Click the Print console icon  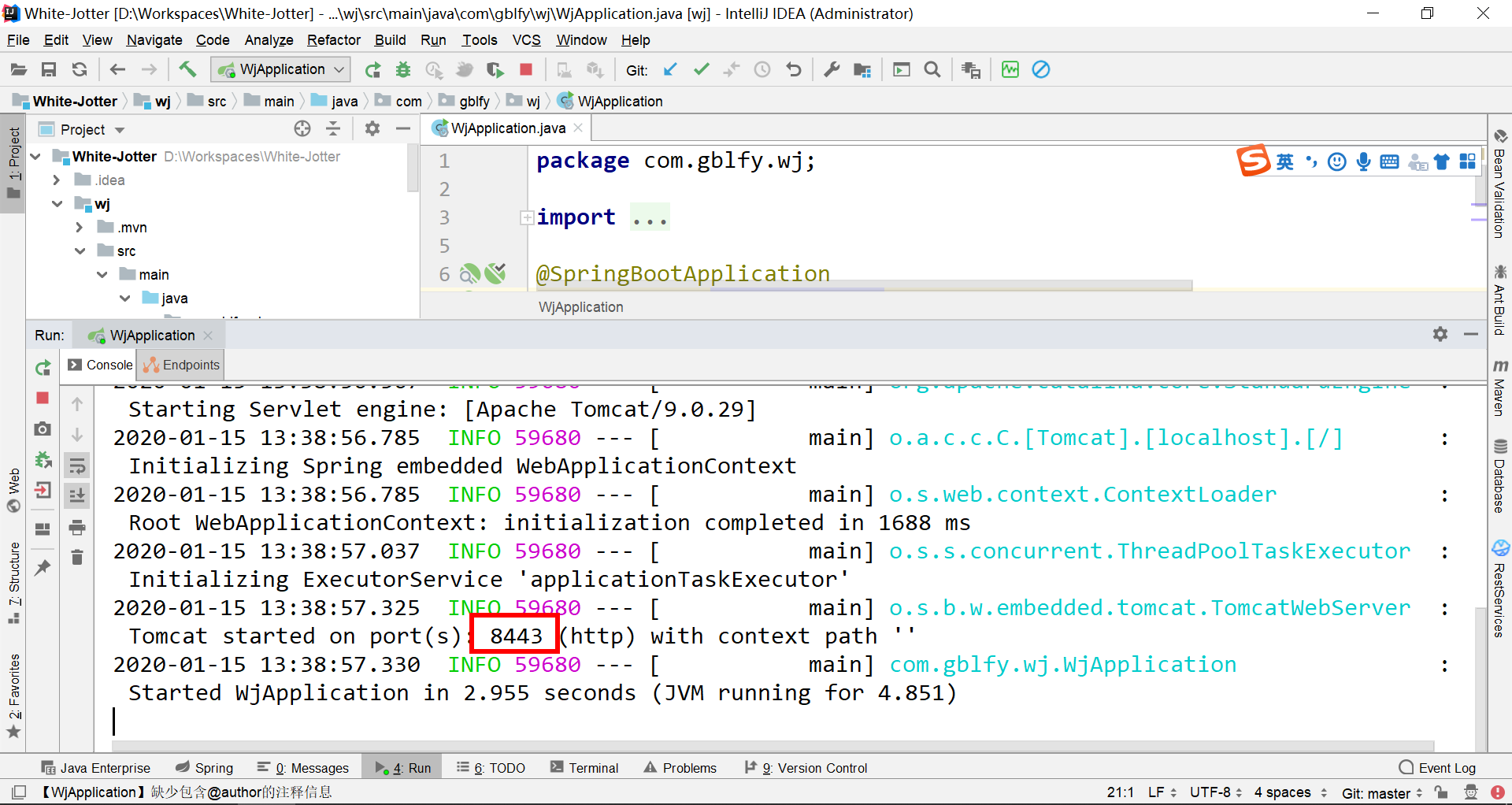(77, 527)
